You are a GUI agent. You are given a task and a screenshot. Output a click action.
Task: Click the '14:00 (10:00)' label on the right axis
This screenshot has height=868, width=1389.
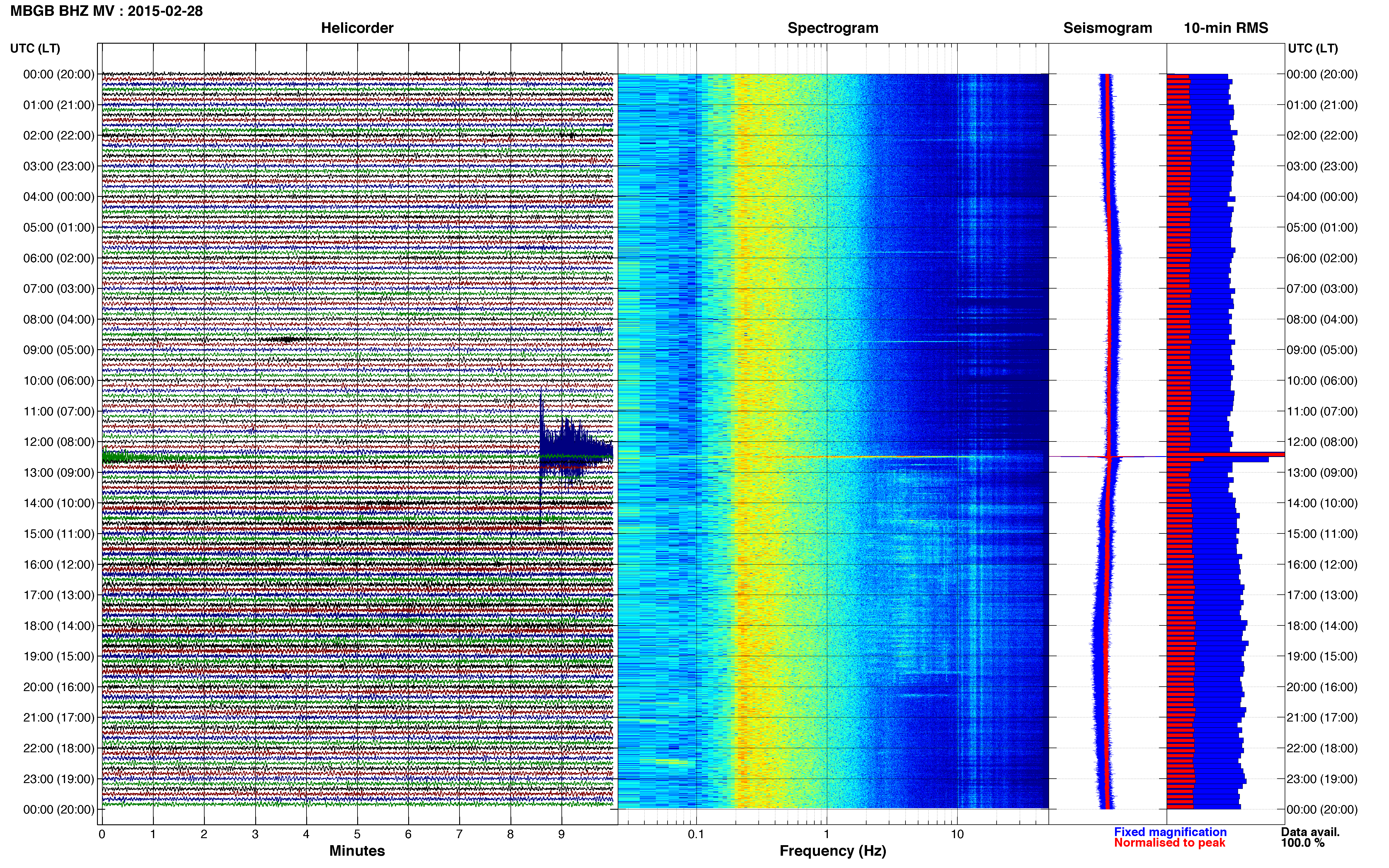coord(1322,504)
